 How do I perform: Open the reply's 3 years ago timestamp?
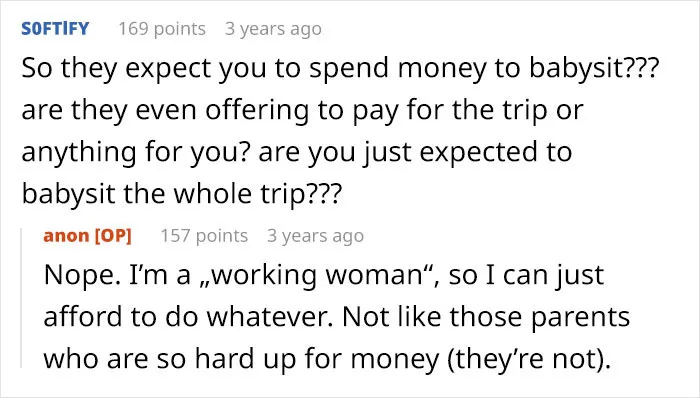(315, 236)
